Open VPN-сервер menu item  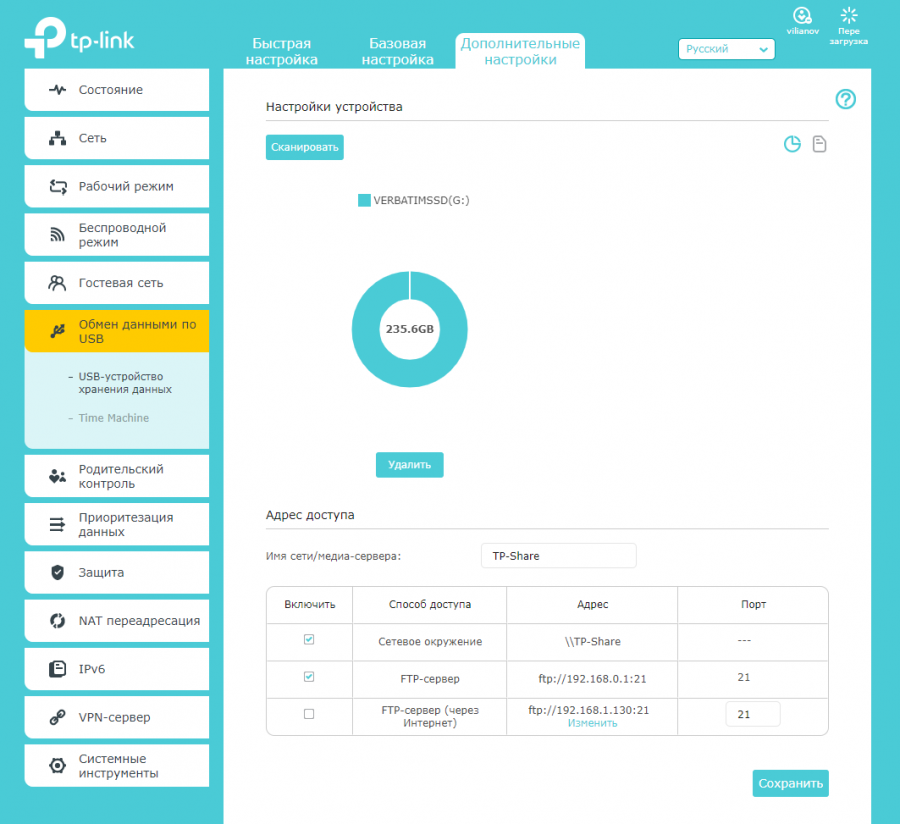click(117, 717)
